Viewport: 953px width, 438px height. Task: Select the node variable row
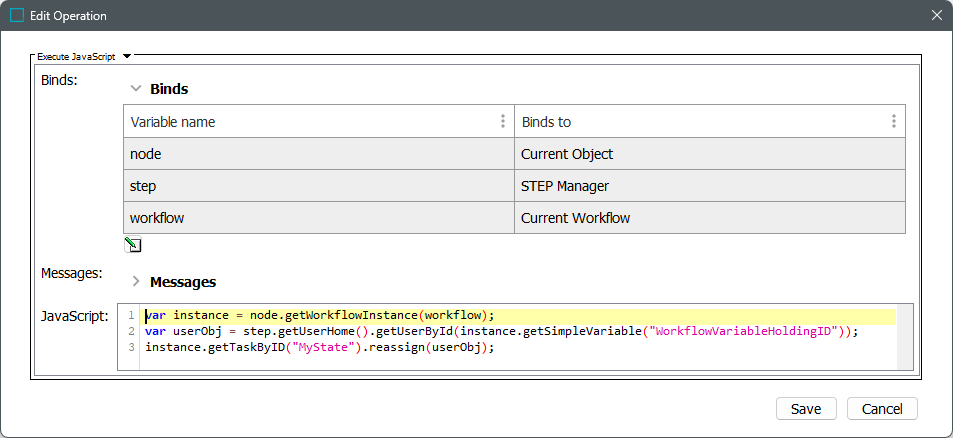pyautogui.click(x=318, y=154)
